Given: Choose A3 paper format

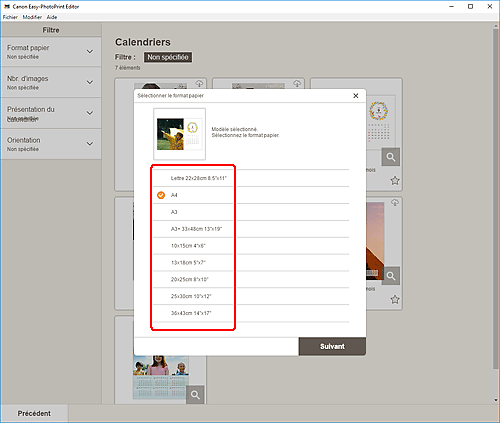Looking at the screenshot, I should click(251, 212).
